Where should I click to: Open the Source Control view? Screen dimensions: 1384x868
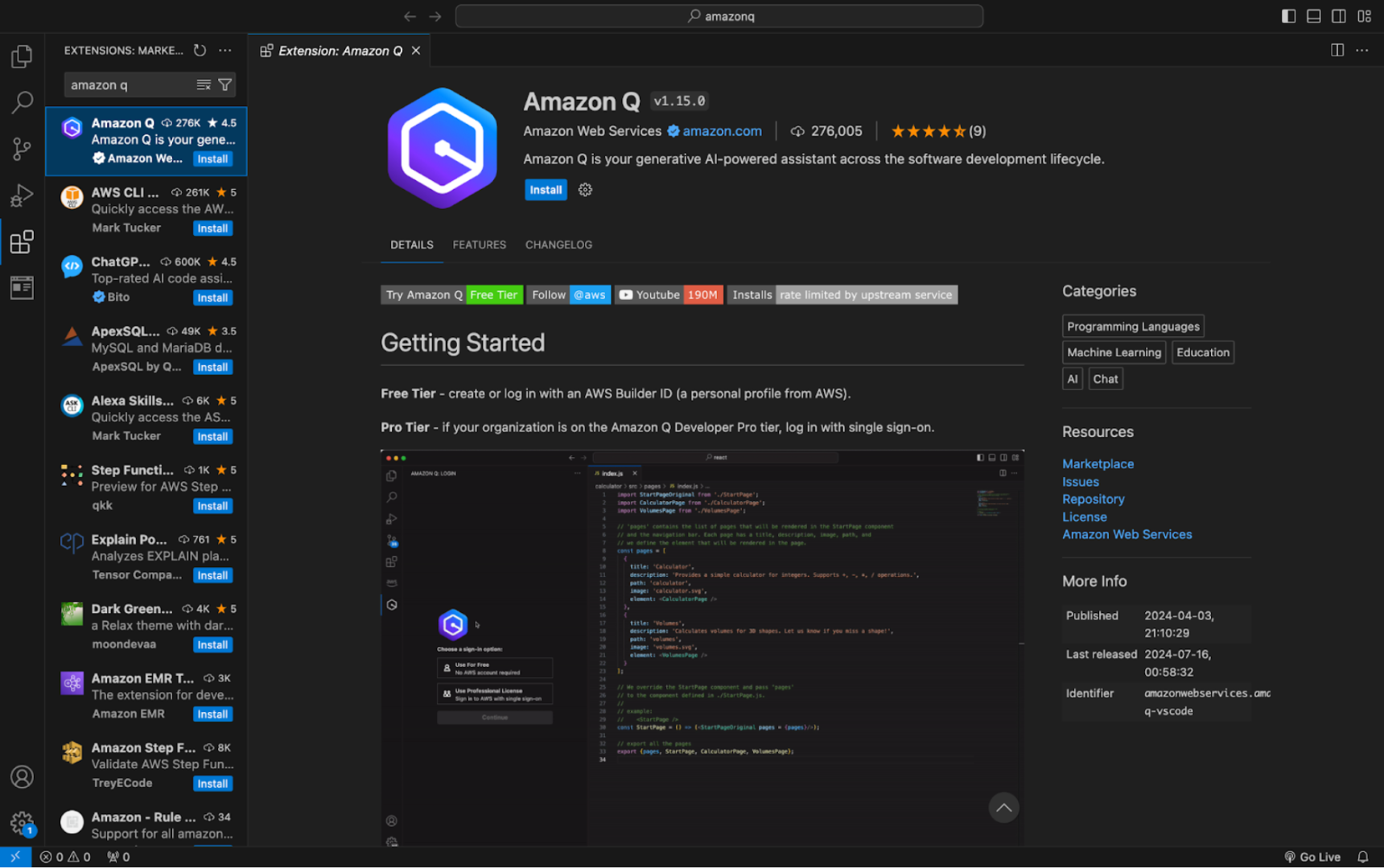22,149
